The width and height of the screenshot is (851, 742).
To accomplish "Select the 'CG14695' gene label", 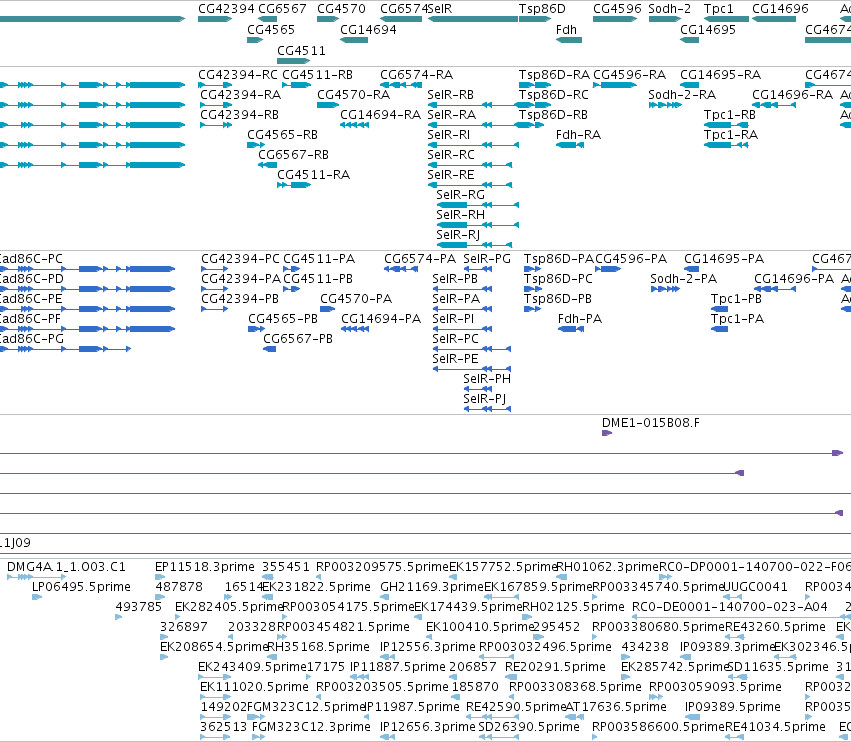I will click(x=708, y=29).
